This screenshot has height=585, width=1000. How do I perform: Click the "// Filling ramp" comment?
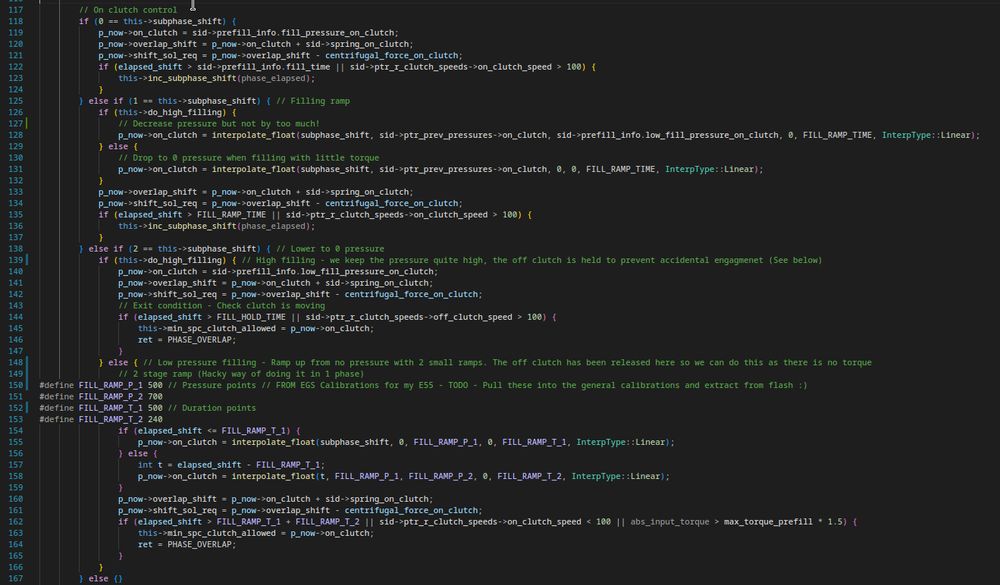312,101
